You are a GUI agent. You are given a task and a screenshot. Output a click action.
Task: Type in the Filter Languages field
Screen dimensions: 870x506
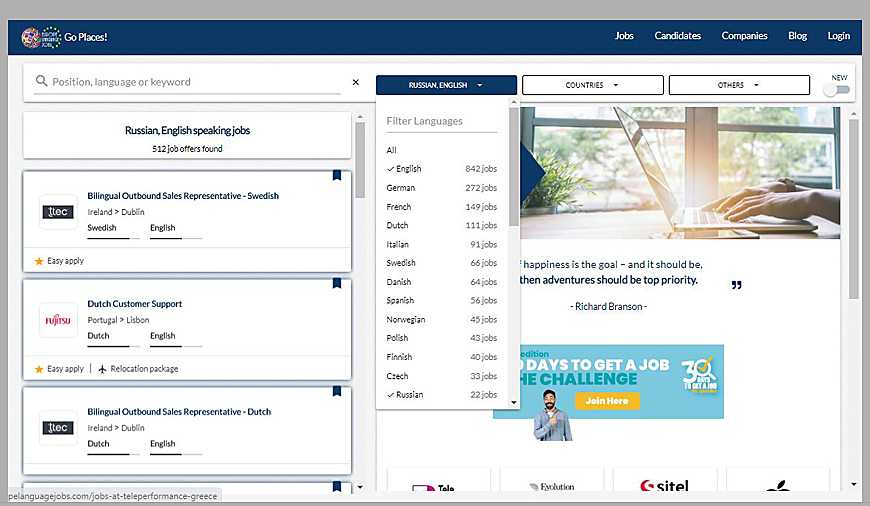[x=441, y=121]
